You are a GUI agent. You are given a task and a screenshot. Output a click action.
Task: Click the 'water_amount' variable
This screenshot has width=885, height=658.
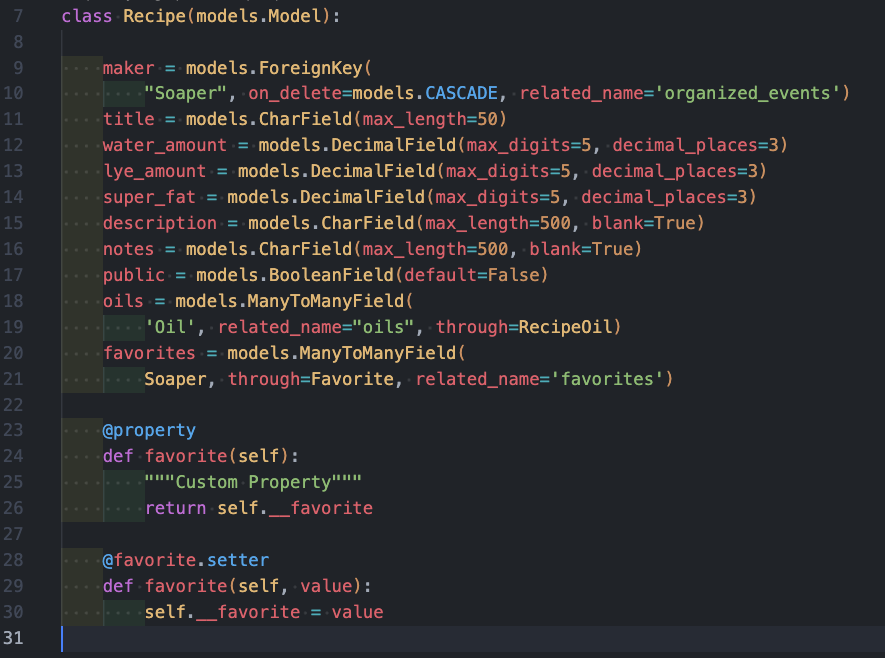(x=164, y=145)
